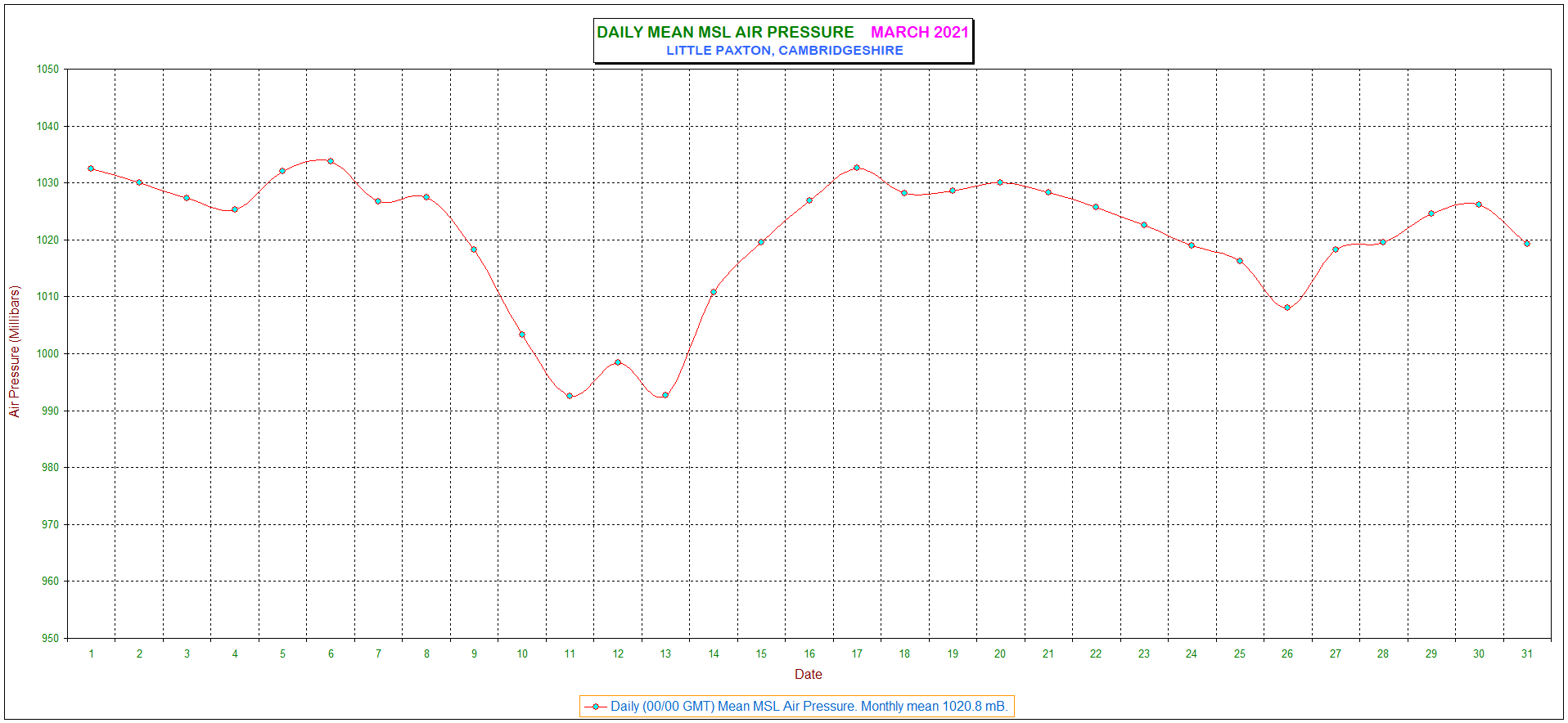The image size is (1568, 723).
Task: Click the data point for date 27
Action: pyautogui.click(x=1336, y=249)
